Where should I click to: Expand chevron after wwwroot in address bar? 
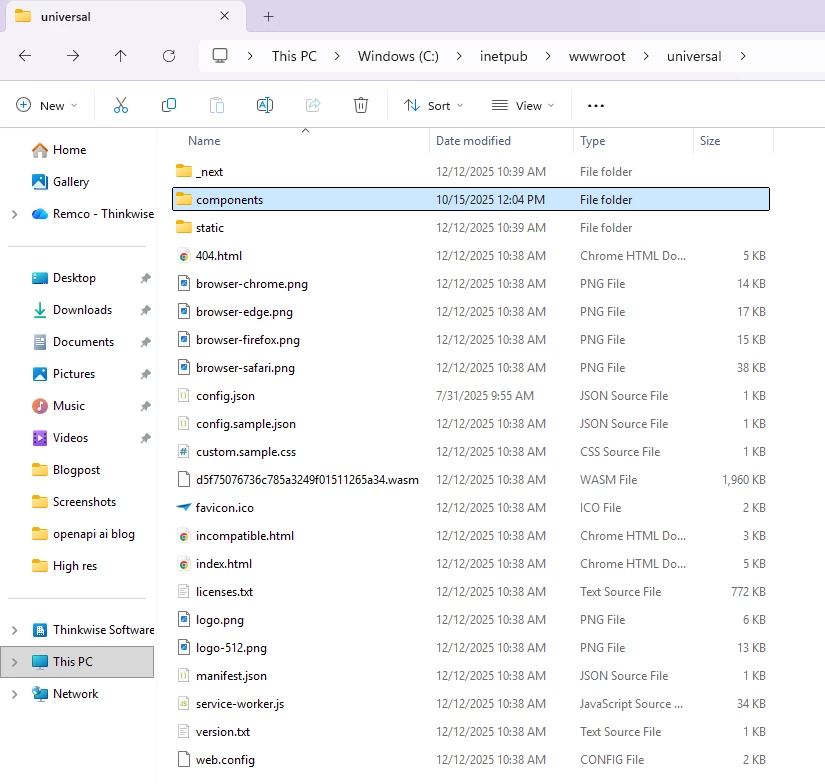click(x=646, y=56)
